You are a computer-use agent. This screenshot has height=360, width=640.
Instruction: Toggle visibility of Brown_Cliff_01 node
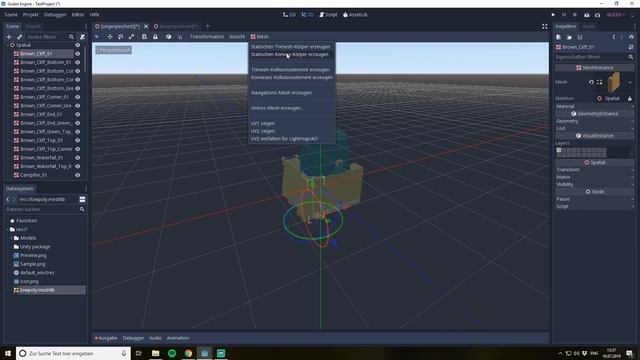(77, 53)
